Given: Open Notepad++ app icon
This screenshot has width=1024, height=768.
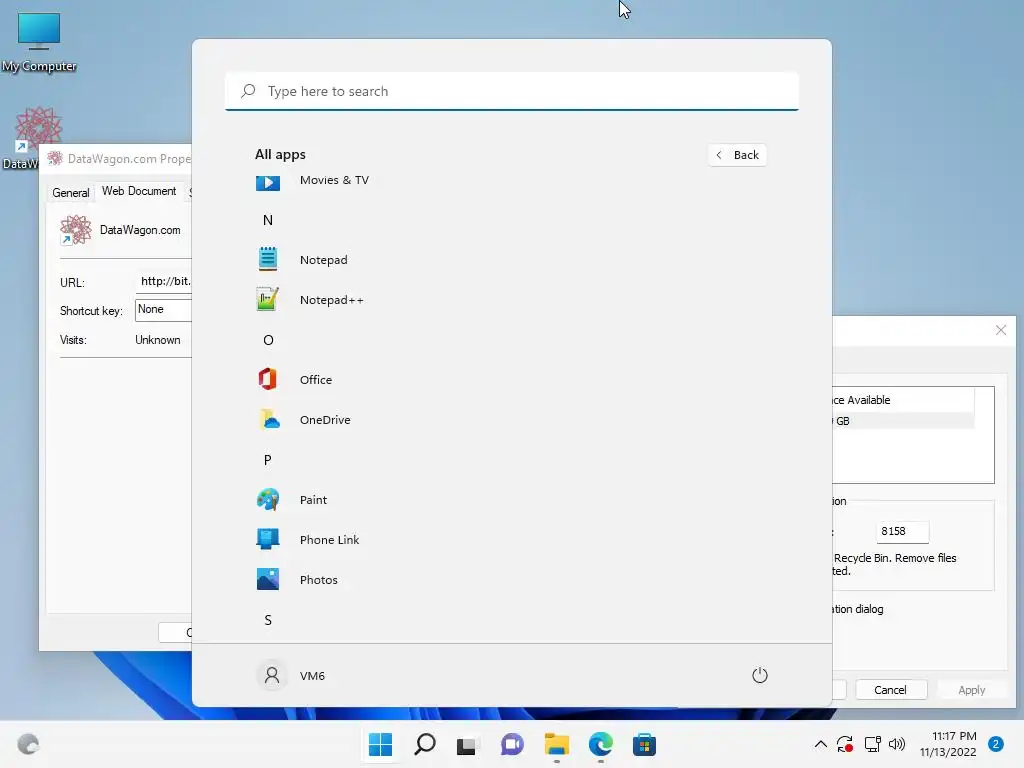Looking at the screenshot, I should point(268,299).
